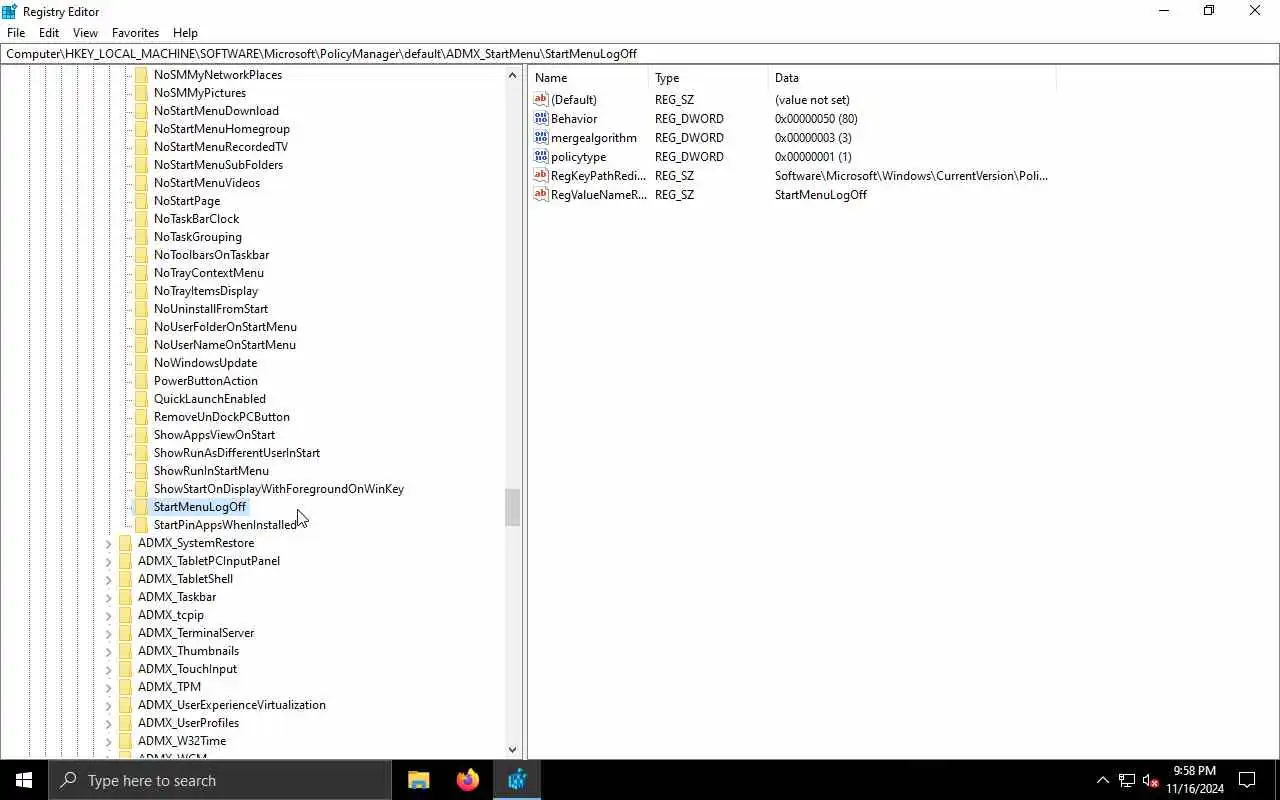Image resolution: width=1280 pixels, height=800 pixels.
Task: Expand the ADMX_Thumbnails key
Action: [109, 651]
